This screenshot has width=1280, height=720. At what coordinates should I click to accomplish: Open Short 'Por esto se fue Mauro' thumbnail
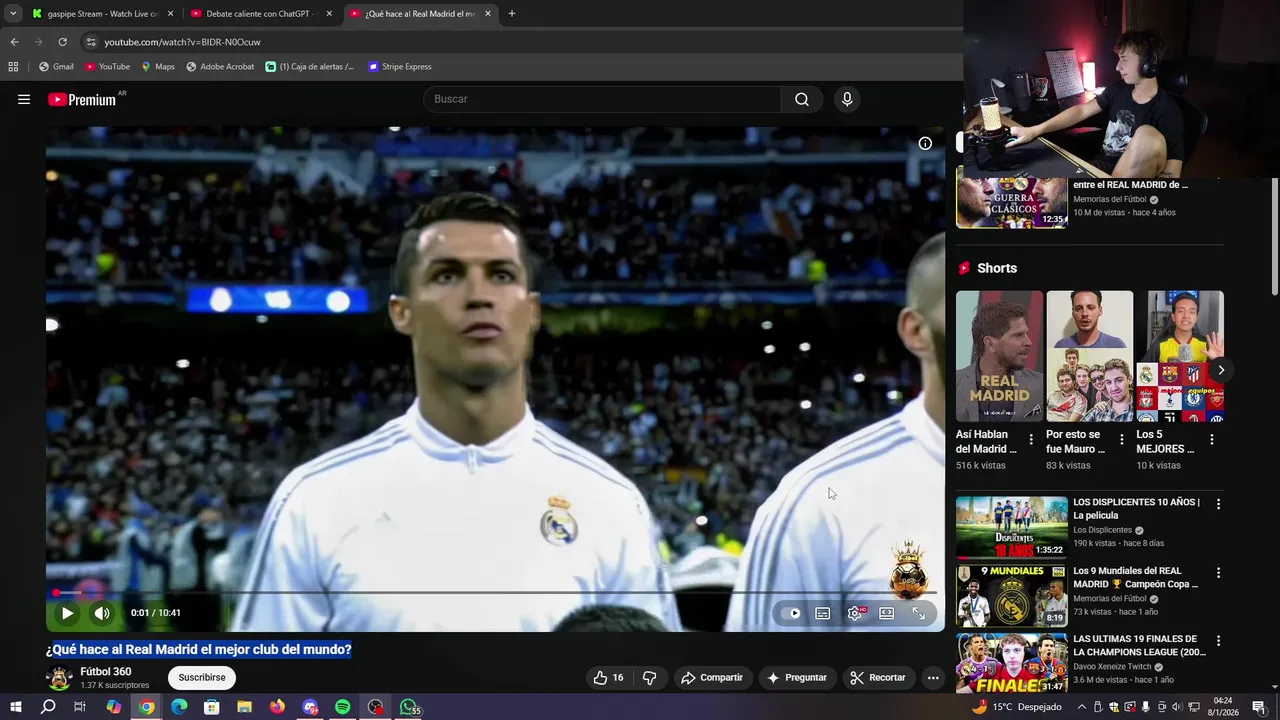point(1090,356)
